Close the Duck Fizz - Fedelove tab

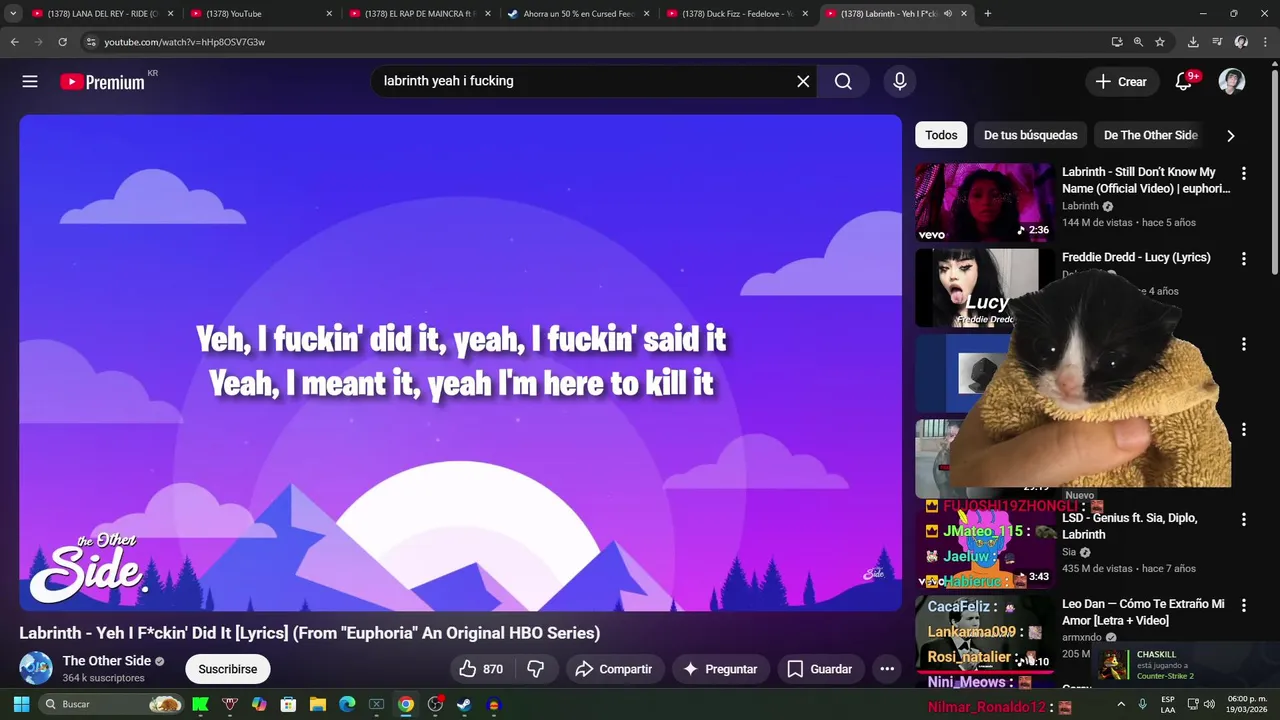805,14
